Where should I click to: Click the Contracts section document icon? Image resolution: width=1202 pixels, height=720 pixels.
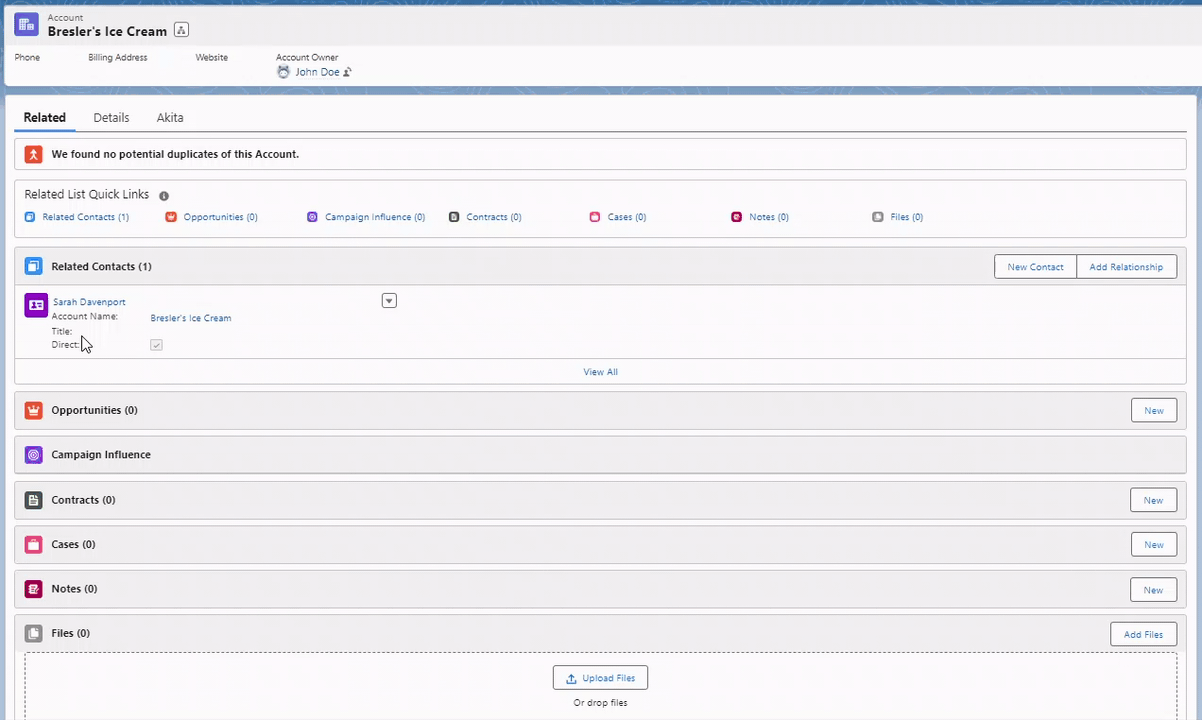click(x=34, y=500)
